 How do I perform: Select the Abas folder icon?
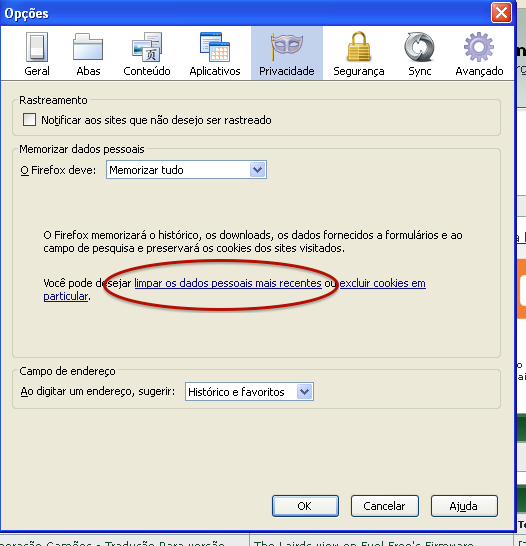pos(88,47)
